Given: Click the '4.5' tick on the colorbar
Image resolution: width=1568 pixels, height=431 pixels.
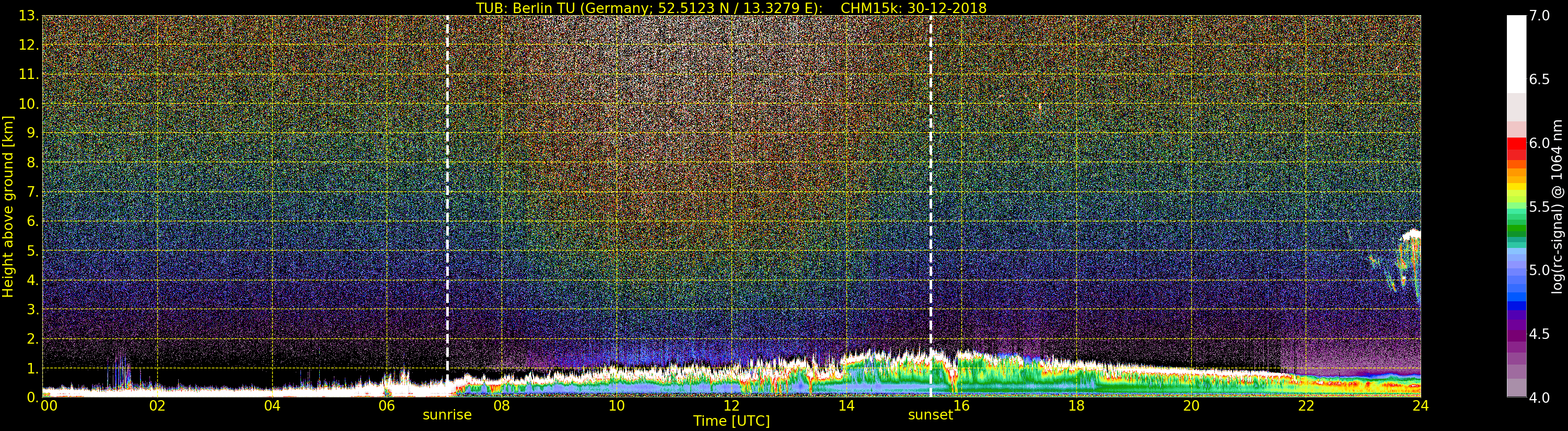Looking at the screenshot, I should tap(1539, 334).
